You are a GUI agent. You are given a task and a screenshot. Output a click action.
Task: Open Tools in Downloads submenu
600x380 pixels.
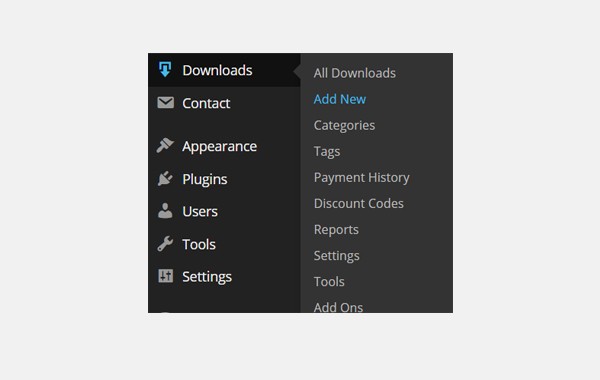(x=329, y=282)
